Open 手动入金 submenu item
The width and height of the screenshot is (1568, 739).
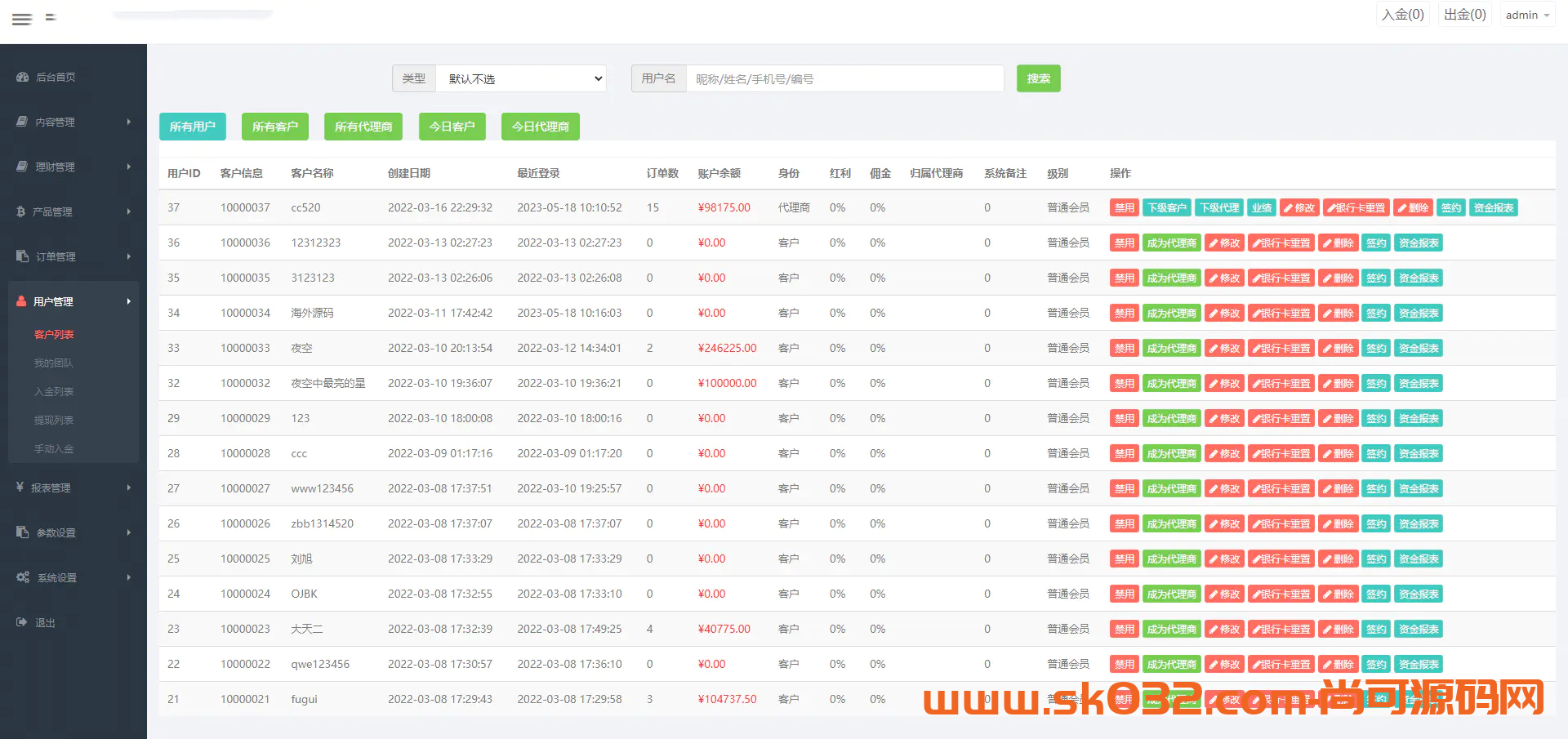pos(54,448)
